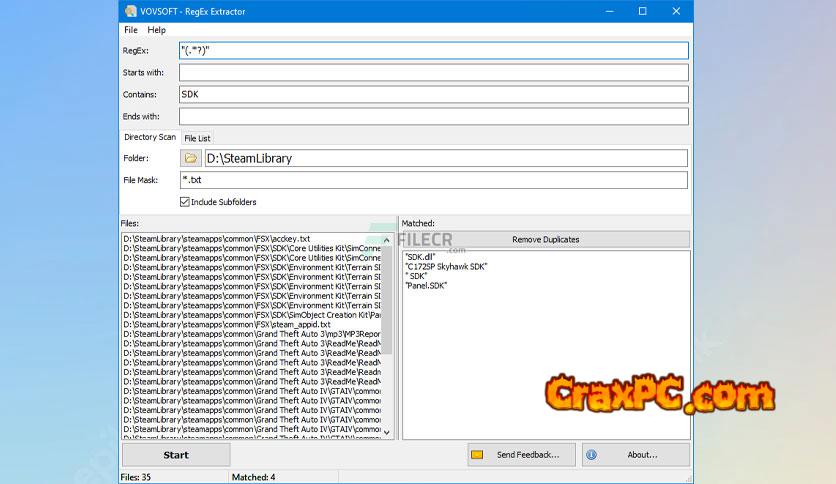
Task: Open the Help menu
Action: (x=157, y=30)
